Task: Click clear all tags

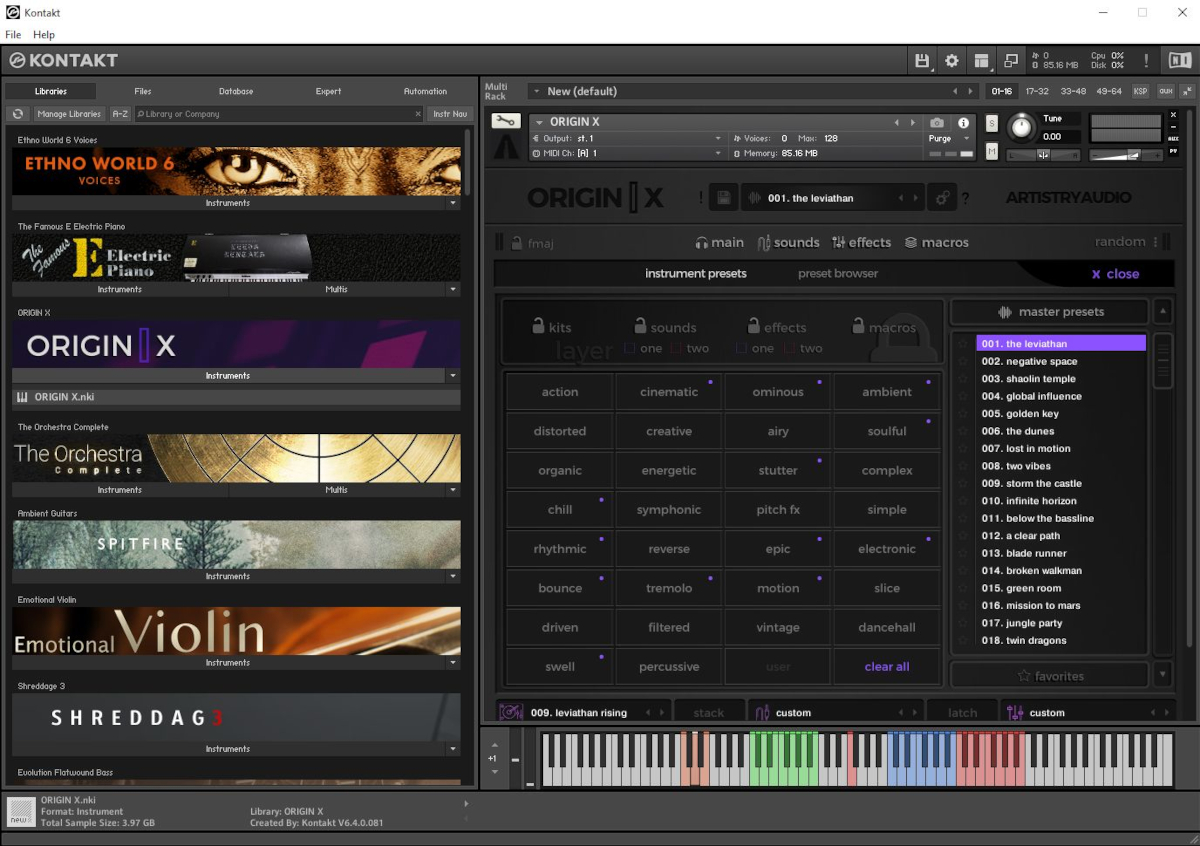Action: [x=887, y=667]
